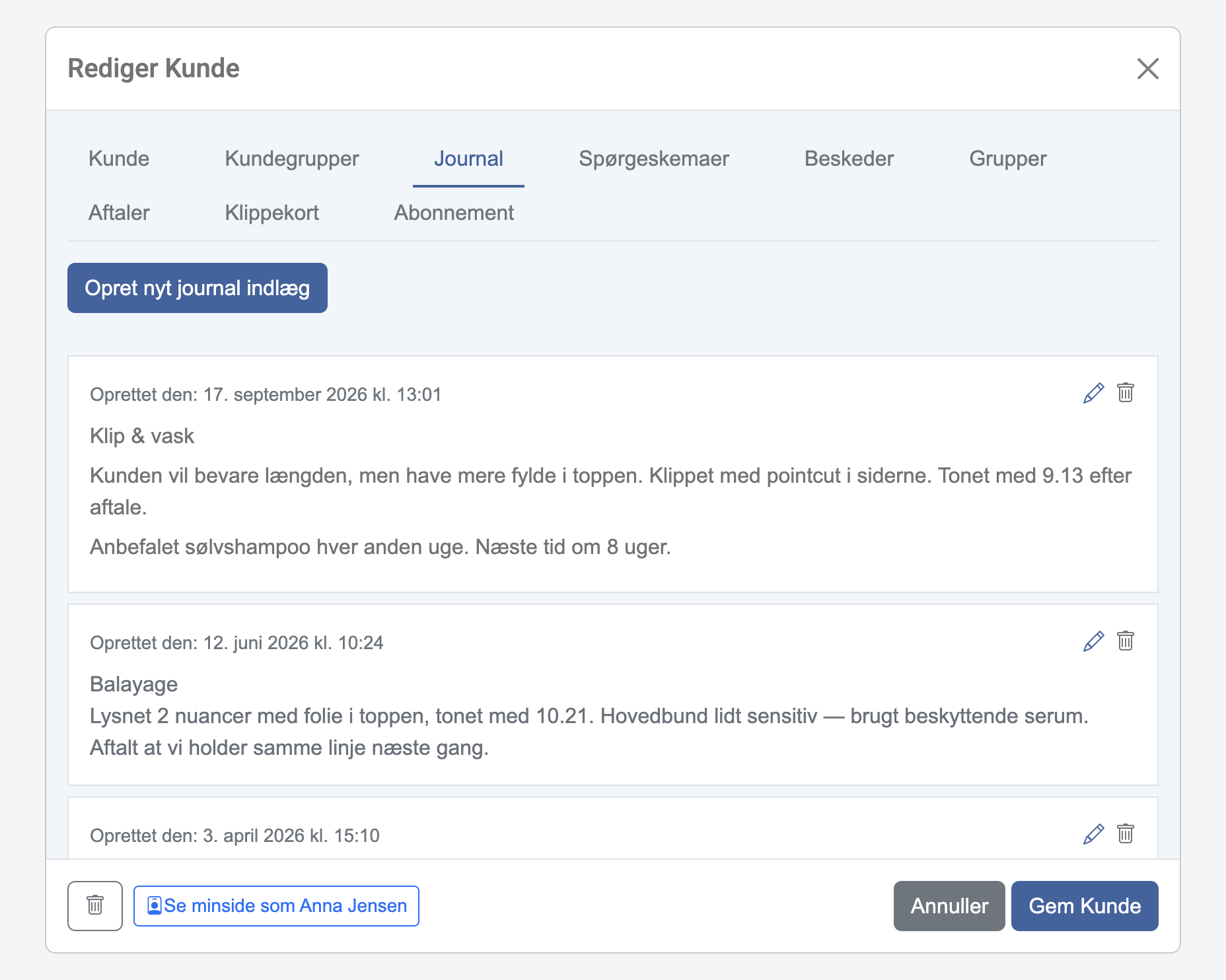Open the Beskeder tab
1226x980 pixels.
(x=849, y=159)
